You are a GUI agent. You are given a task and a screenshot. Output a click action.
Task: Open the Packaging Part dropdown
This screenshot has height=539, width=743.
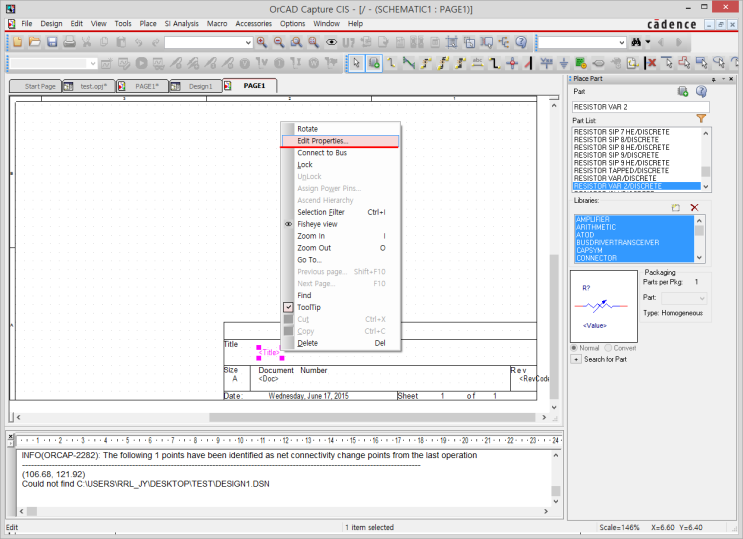click(684, 298)
